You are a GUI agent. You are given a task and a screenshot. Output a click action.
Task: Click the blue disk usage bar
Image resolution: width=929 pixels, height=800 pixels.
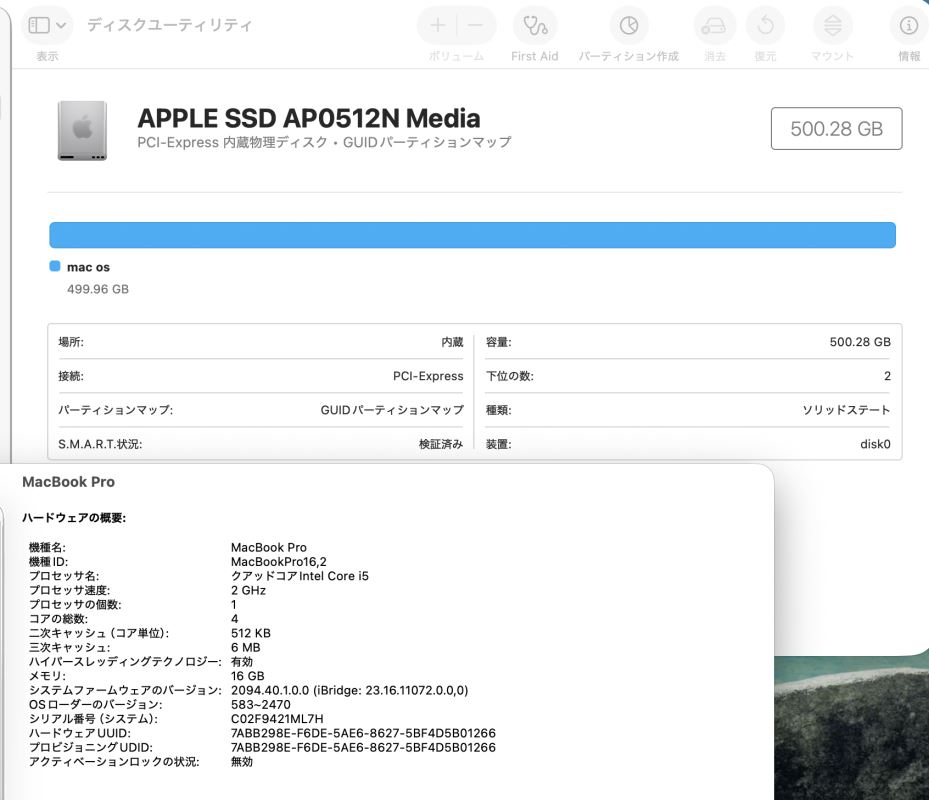click(472, 235)
